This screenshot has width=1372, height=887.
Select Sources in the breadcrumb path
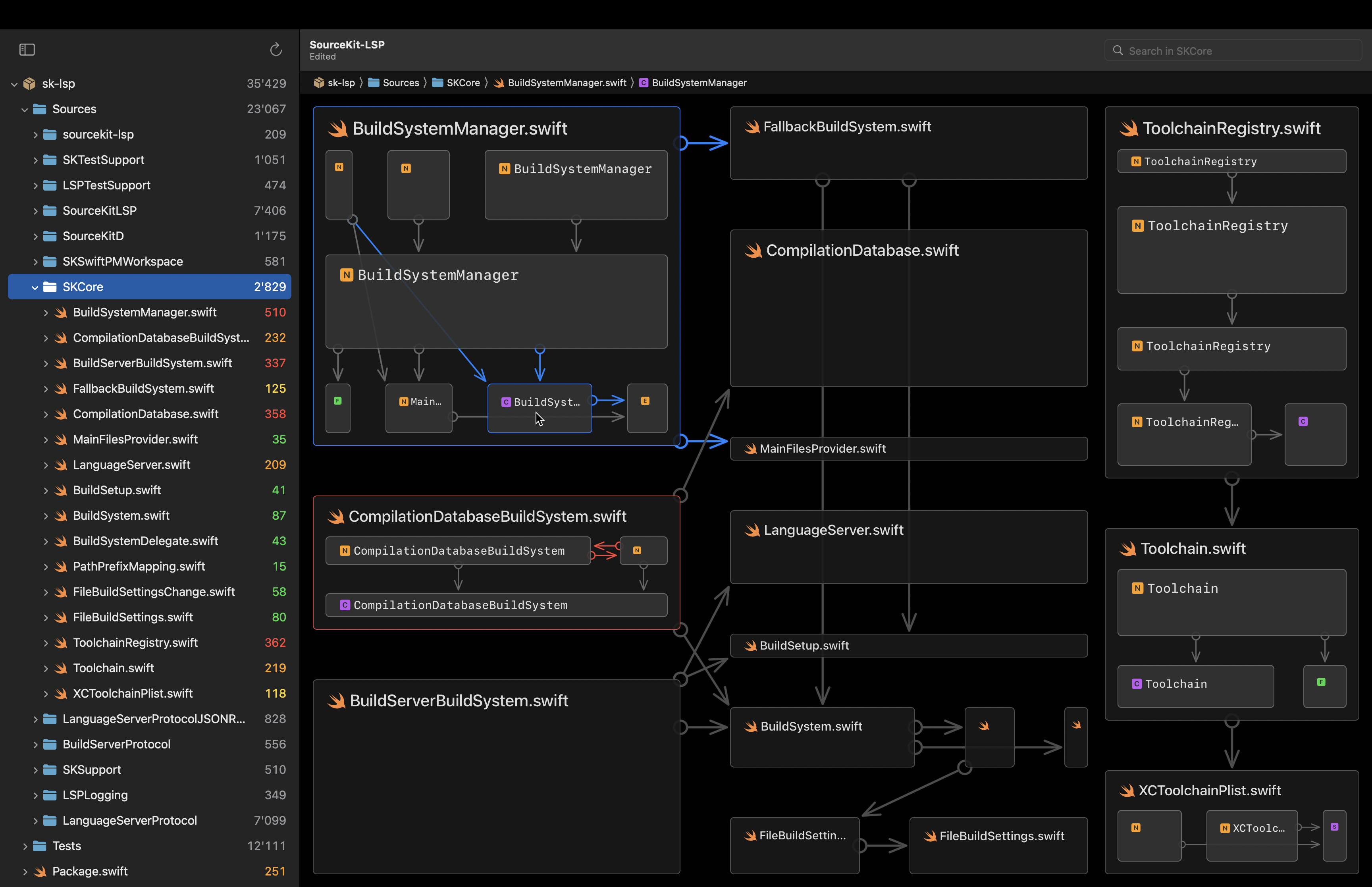(x=394, y=83)
